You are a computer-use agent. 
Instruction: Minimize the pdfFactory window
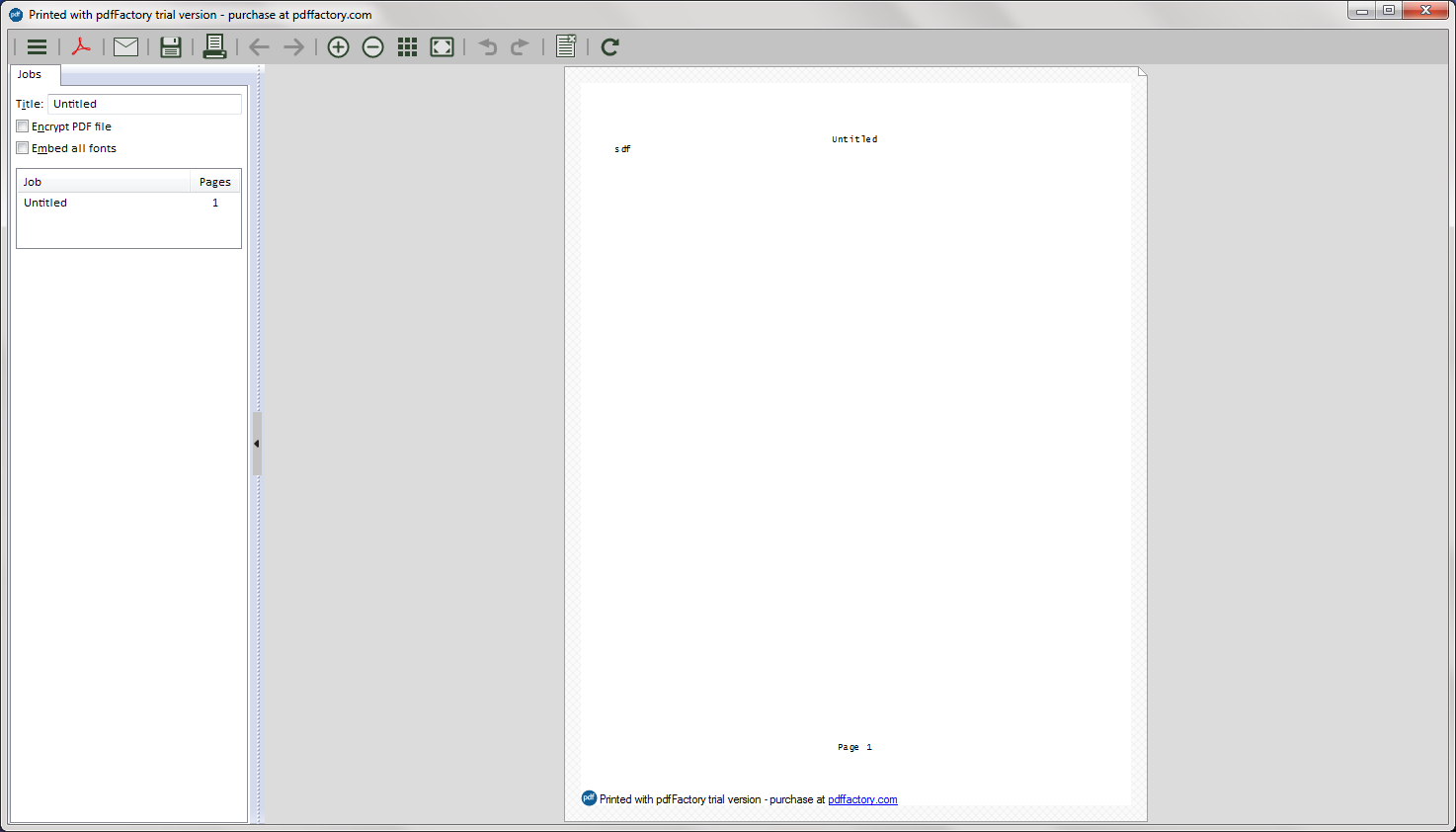coord(1362,11)
